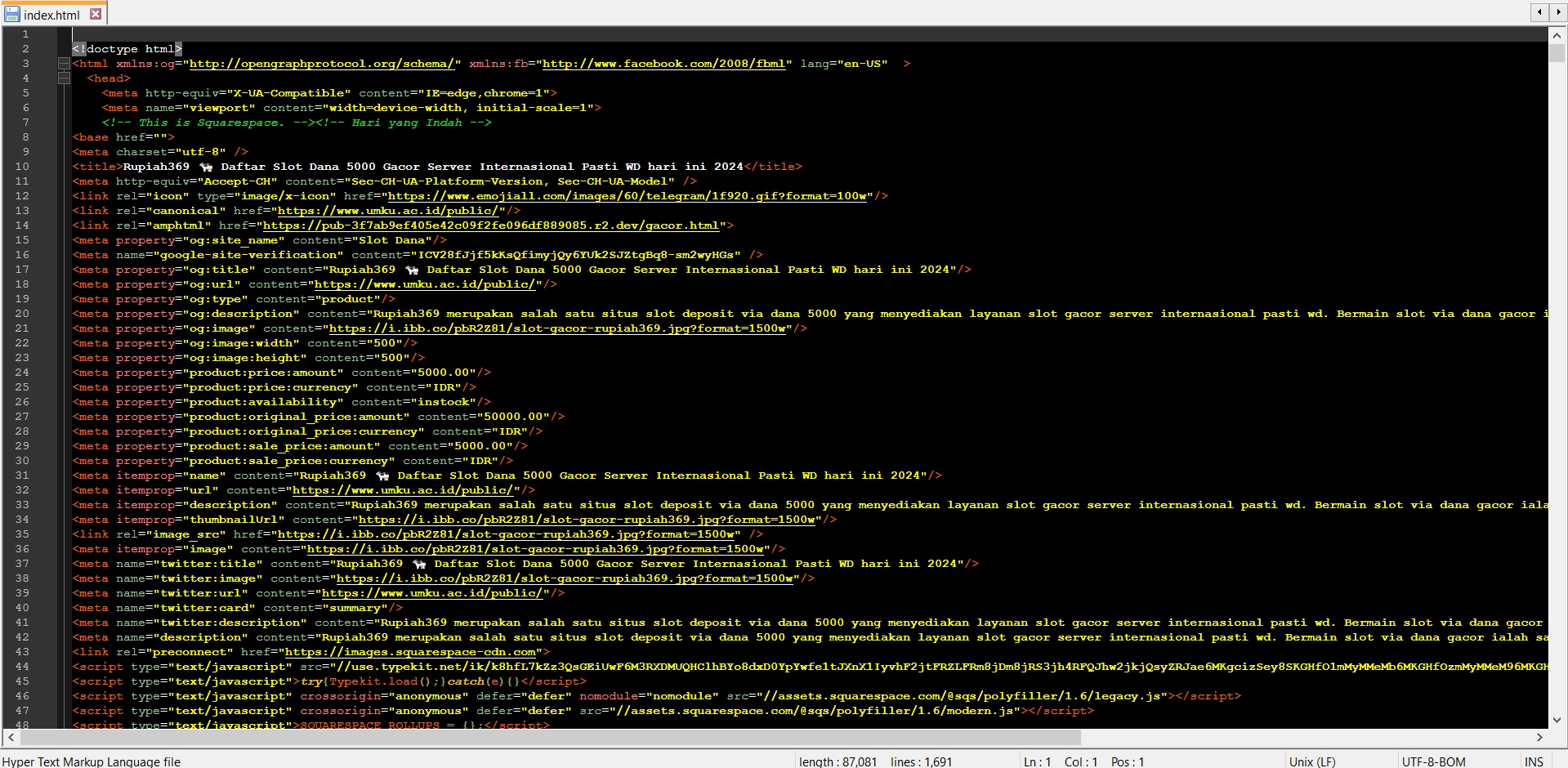This screenshot has width=1568, height=768.
Task: Open the opengraphprotocol.org/schema link on line 3
Action: pyautogui.click(x=321, y=64)
